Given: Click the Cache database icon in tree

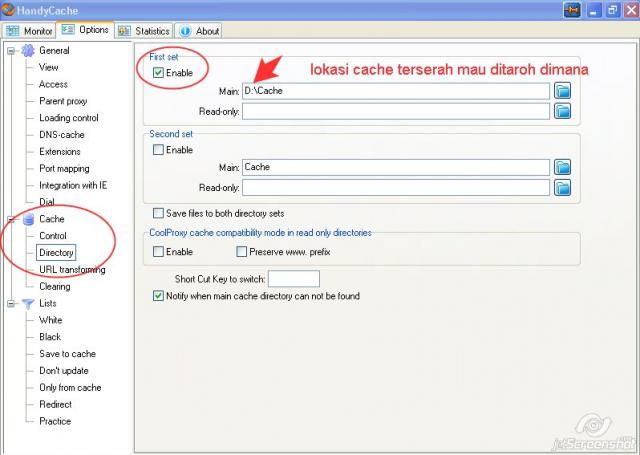Looking at the screenshot, I should click(28, 219).
